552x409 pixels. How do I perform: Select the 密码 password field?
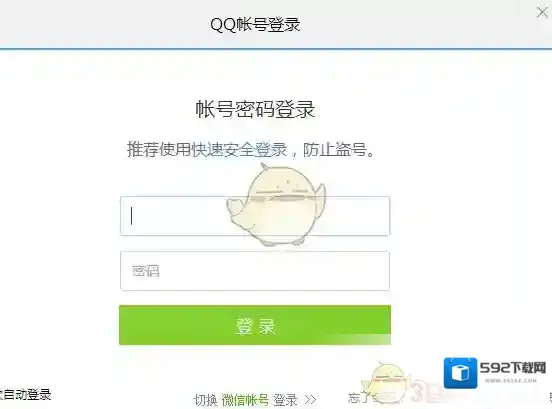pyautogui.click(x=255, y=271)
